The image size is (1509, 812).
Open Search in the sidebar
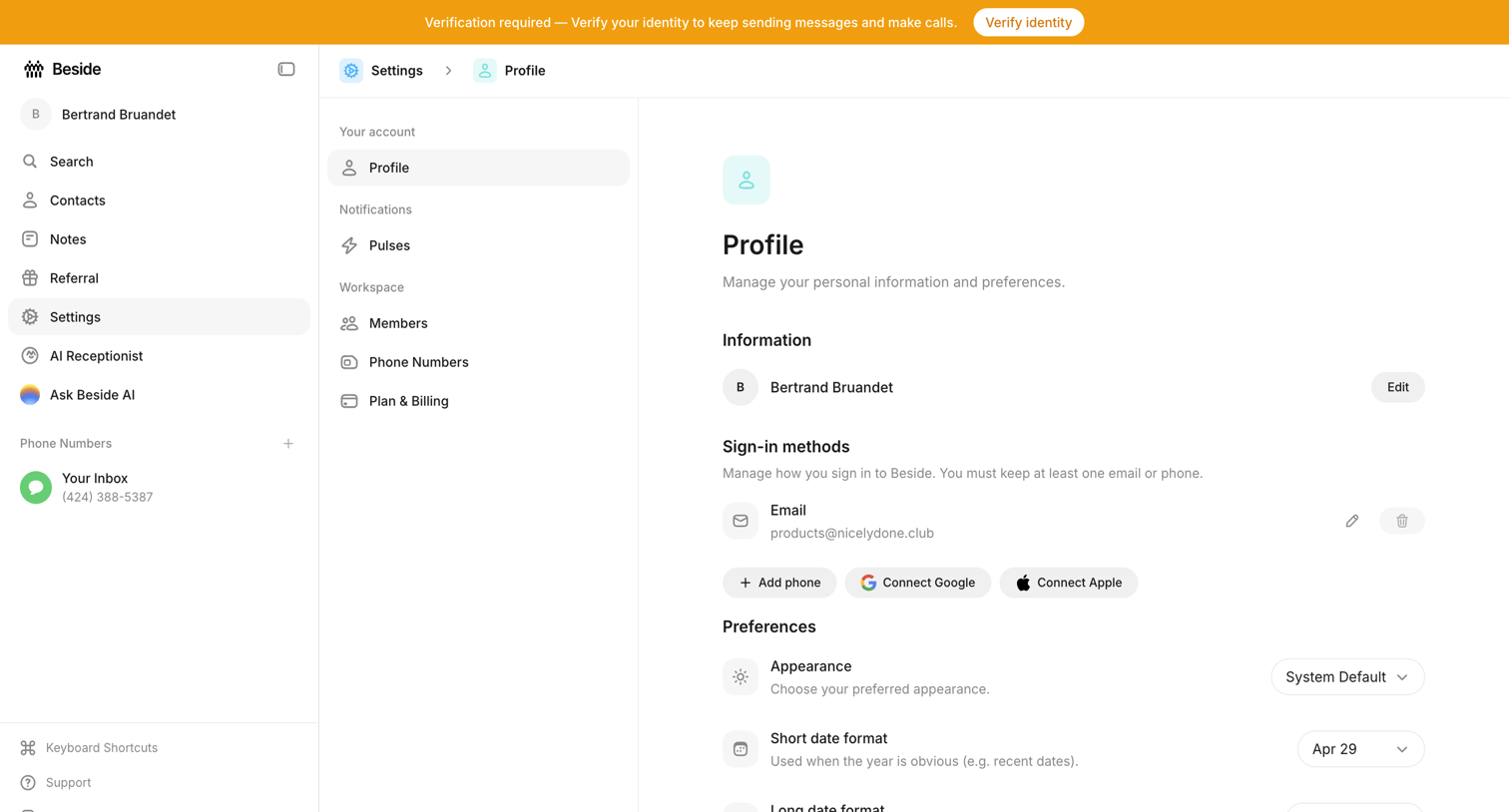(159, 162)
